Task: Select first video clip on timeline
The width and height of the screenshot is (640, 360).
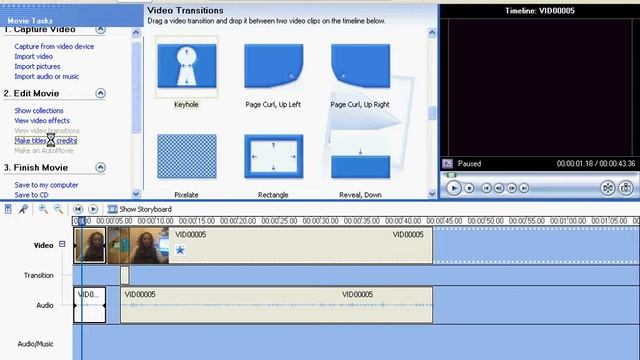Action: [90, 245]
